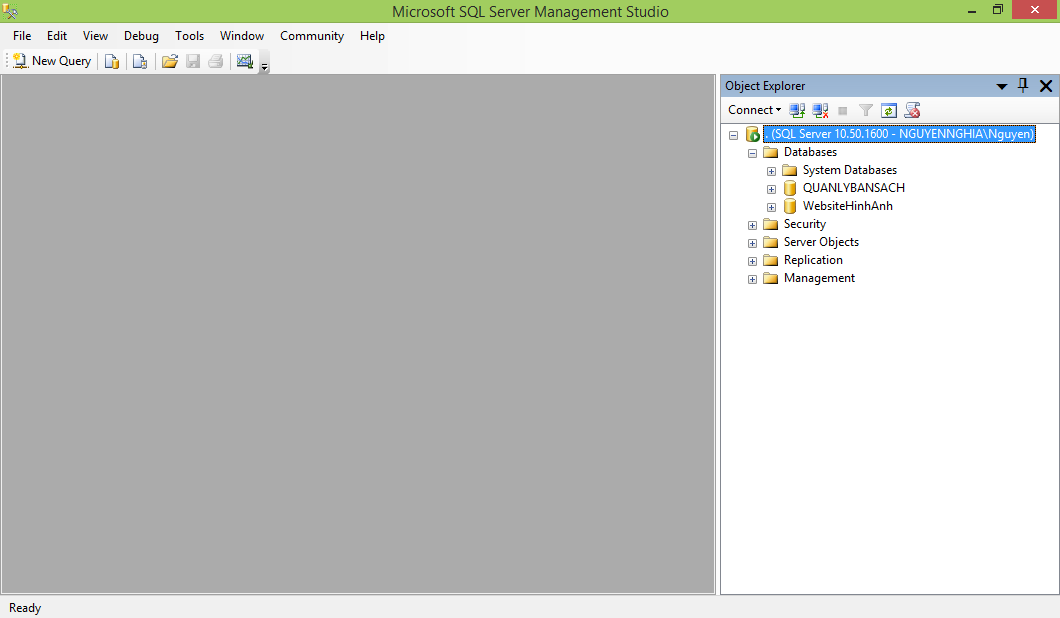Viewport: 1060px width, 618px height.
Task: Select the Replication tree item
Action: [813, 260]
